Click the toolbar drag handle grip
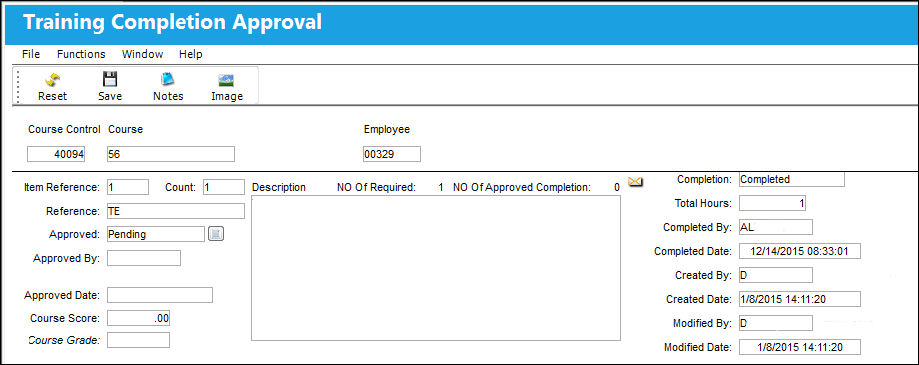The height and width of the screenshot is (365, 919). [18, 86]
